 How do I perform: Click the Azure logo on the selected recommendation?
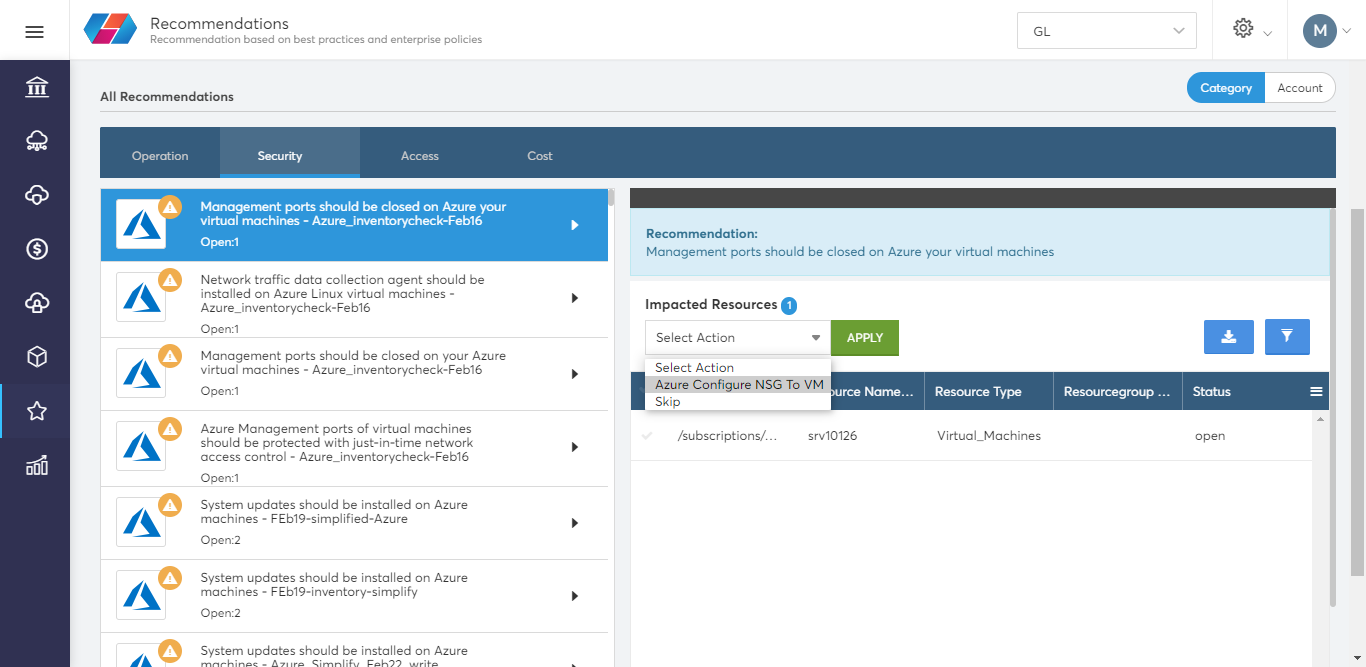(x=141, y=225)
